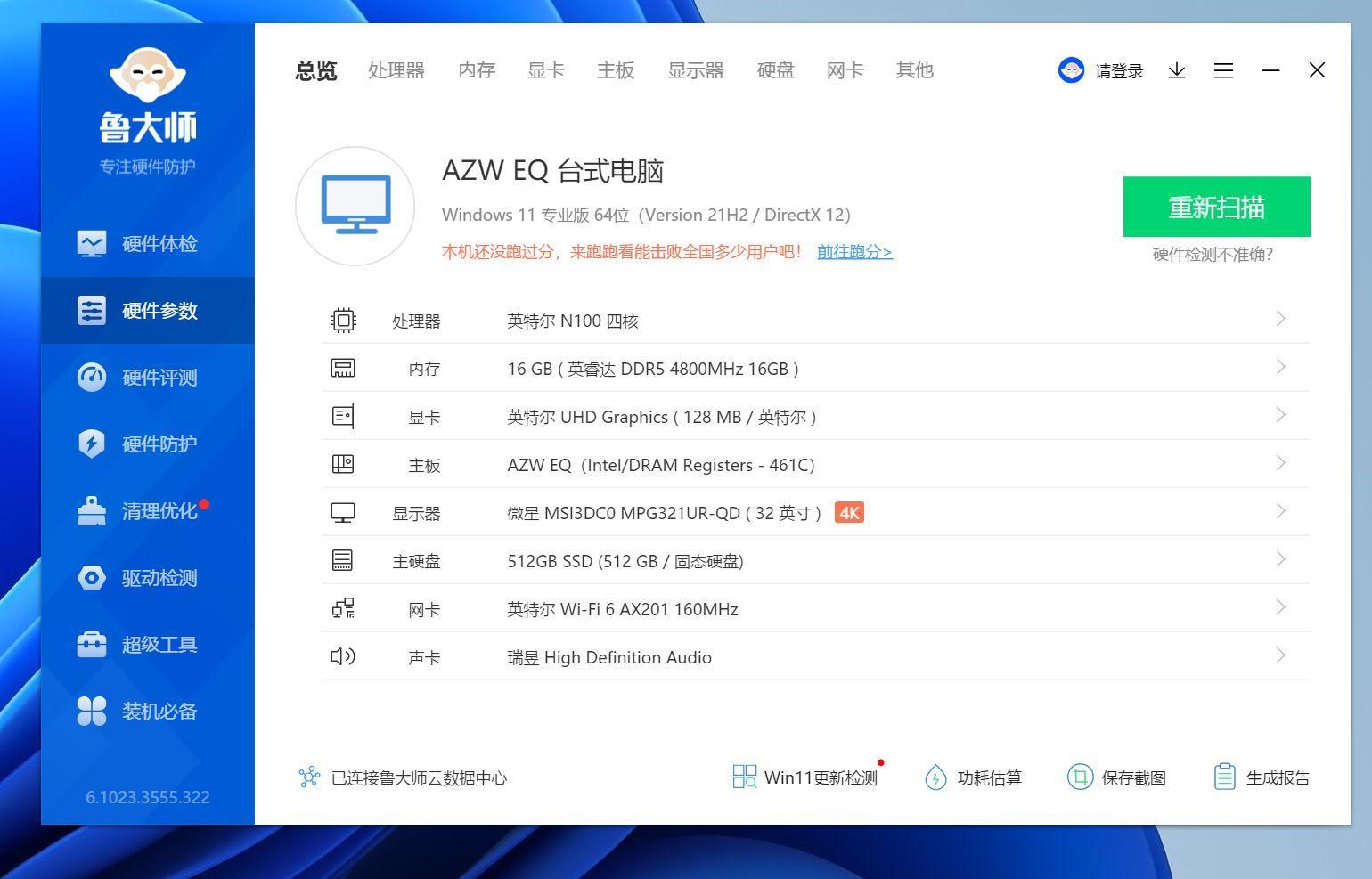The width and height of the screenshot is (1372, 879).
Task: Minimize the 鲁大师 window
Action: pyautogui.click(x=1271, y=70)
